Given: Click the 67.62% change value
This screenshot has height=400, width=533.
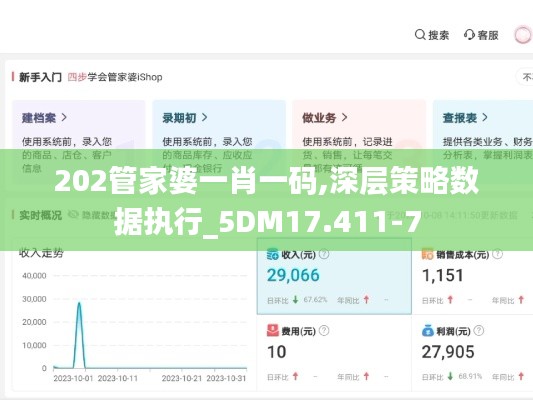Looking at the screenshot, I should (315, 300).
